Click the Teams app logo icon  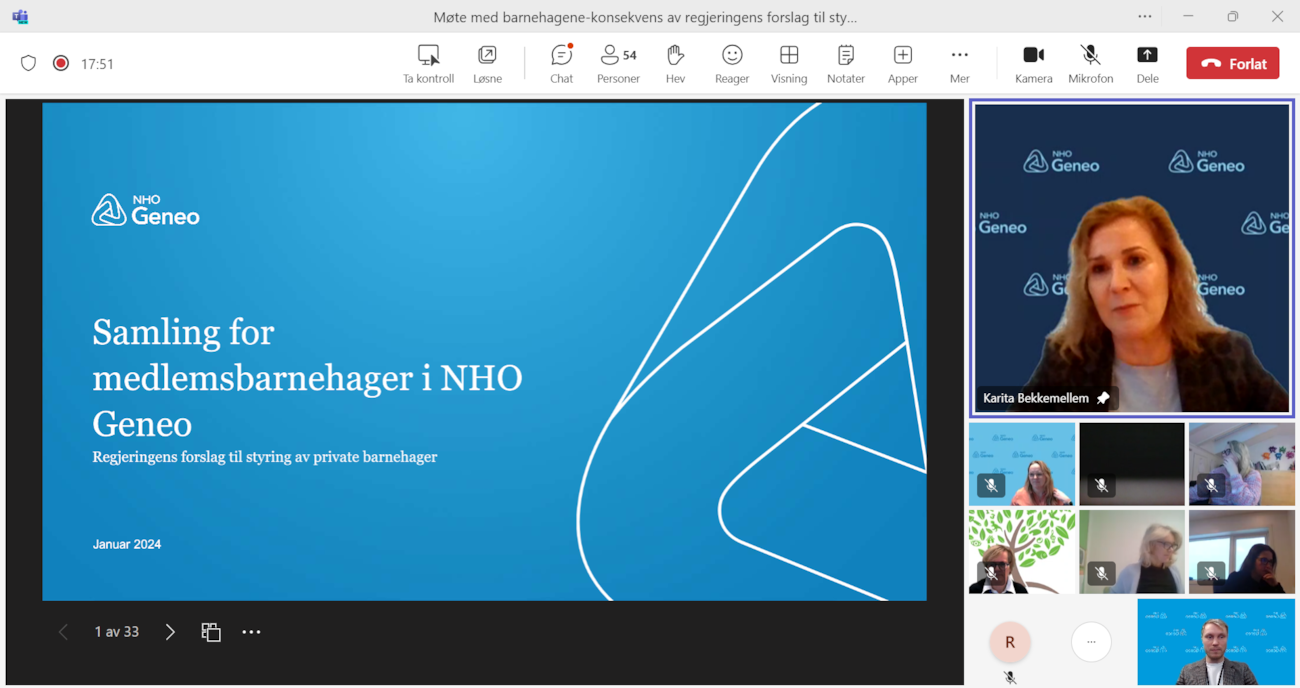point(20,17)
